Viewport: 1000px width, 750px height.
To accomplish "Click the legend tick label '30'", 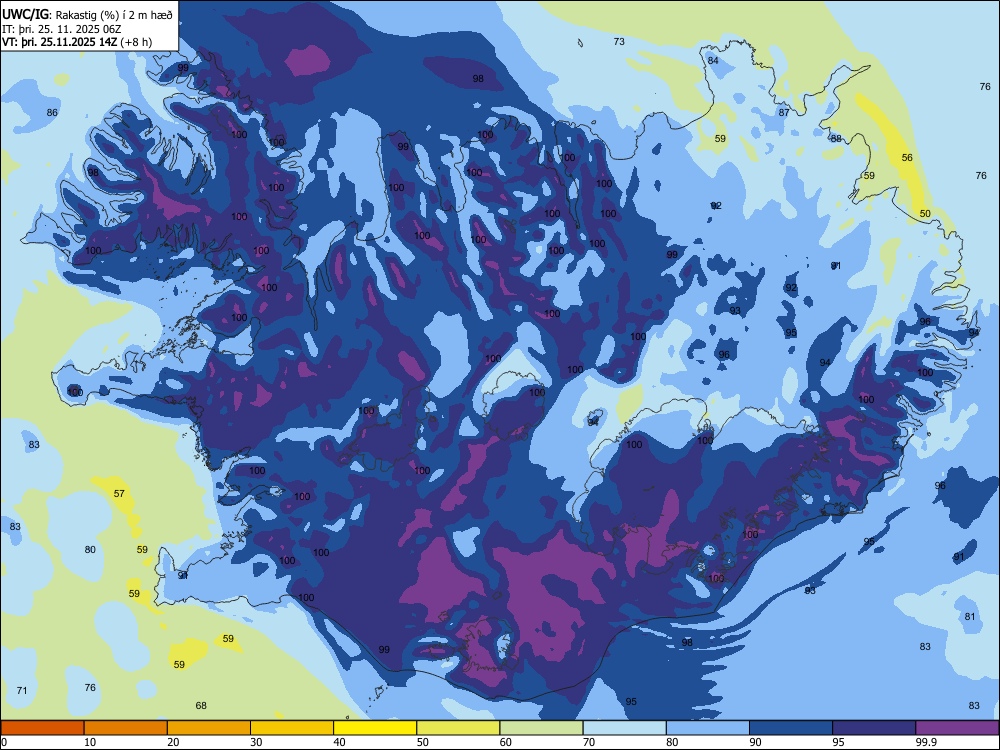I will 256,742.
